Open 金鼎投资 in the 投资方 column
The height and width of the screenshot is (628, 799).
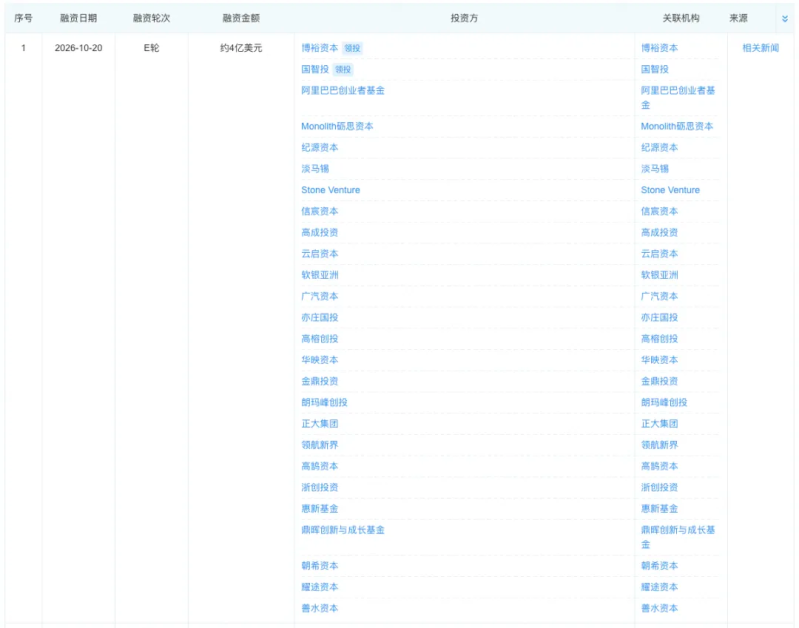click(x=319, y=381)
